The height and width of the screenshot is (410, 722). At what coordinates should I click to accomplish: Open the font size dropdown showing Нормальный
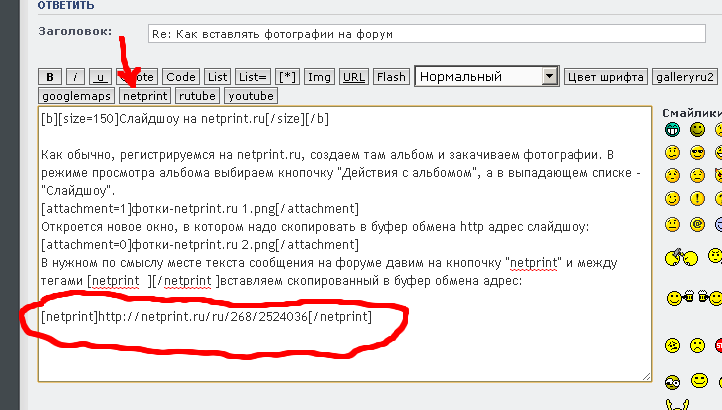486,76
